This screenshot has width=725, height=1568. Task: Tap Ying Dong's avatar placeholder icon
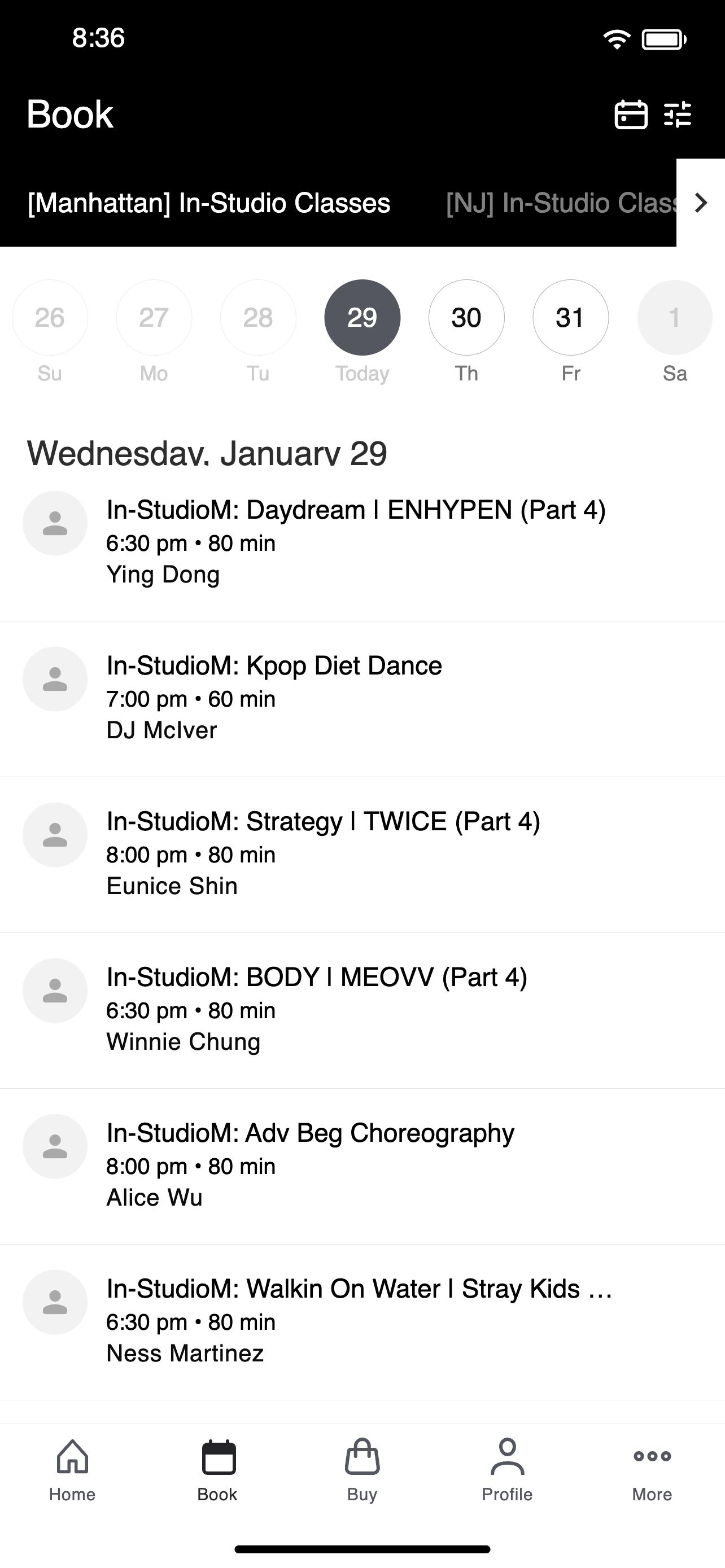pos(55,523)
